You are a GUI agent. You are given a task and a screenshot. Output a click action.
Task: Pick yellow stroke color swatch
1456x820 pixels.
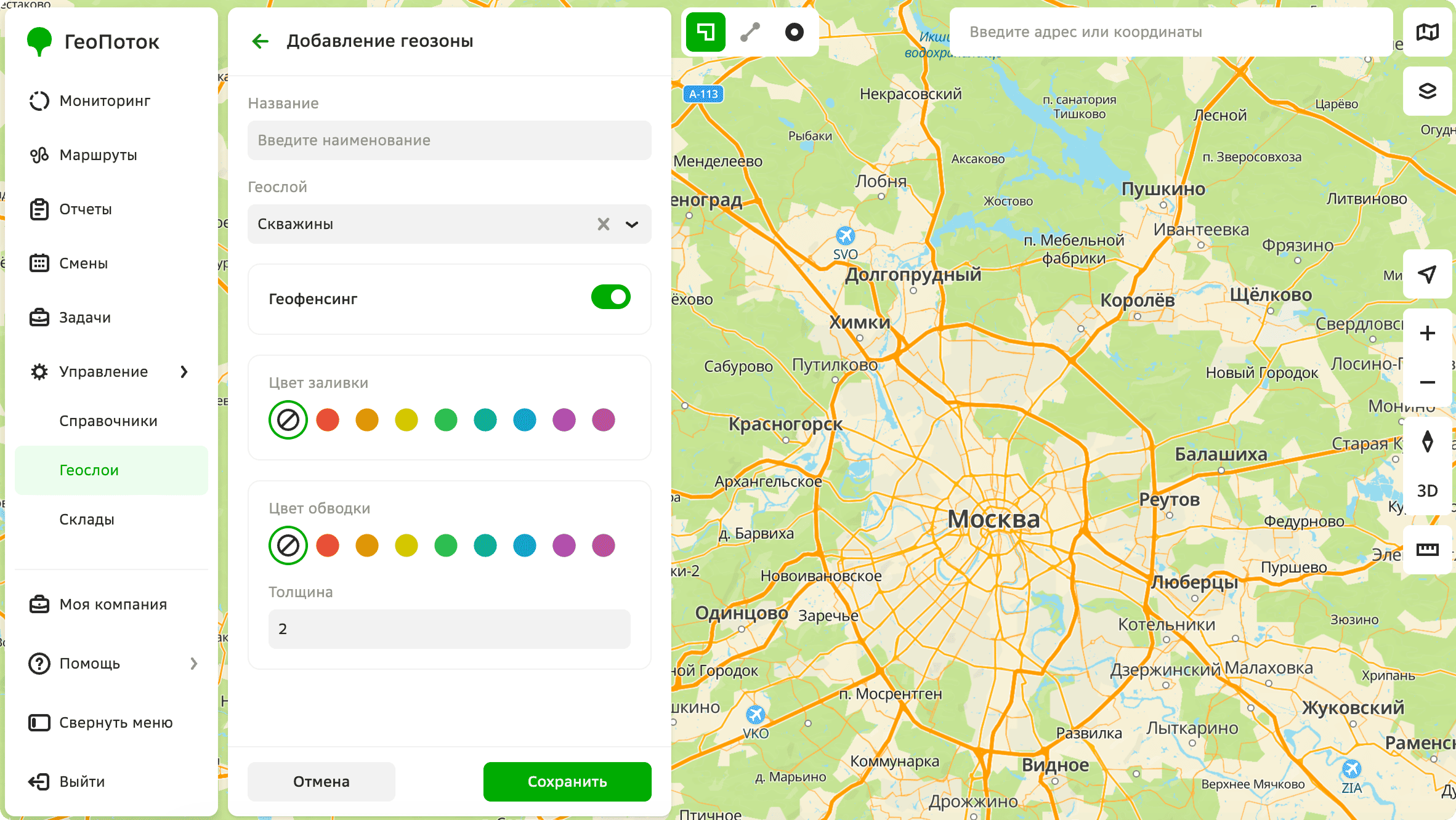tap(406, 545)
